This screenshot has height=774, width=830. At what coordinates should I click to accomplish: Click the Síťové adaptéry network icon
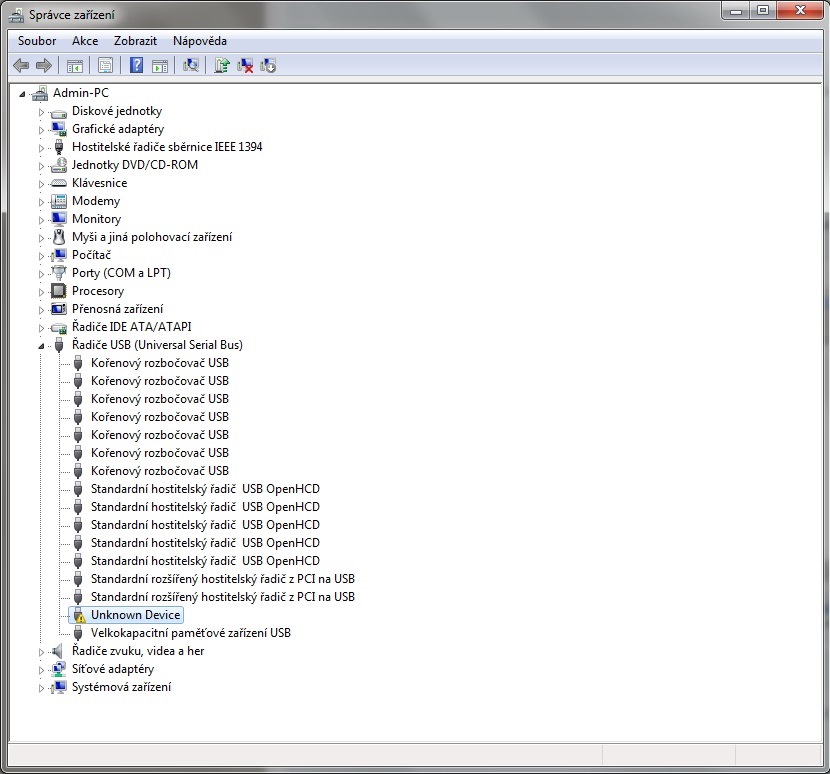click(x=58, y=669)
